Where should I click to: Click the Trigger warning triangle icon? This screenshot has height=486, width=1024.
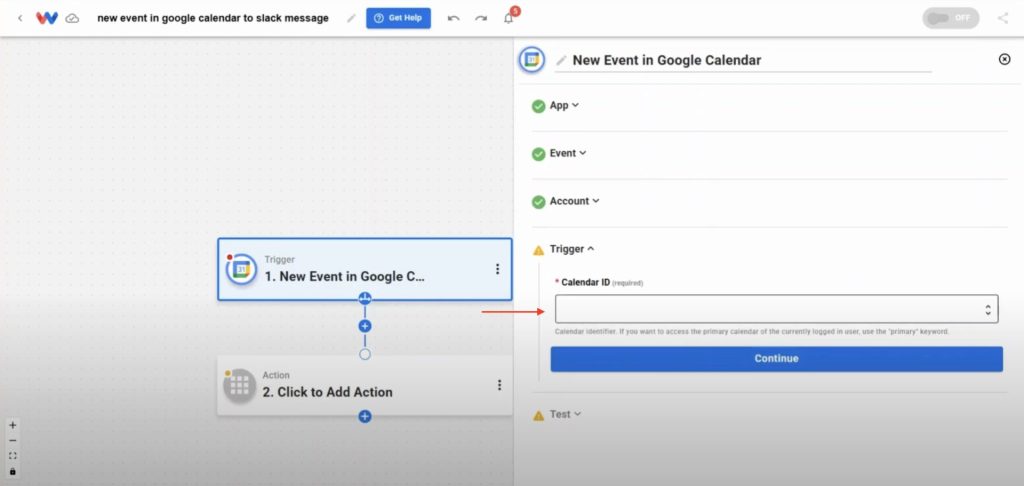coord(538,250)
